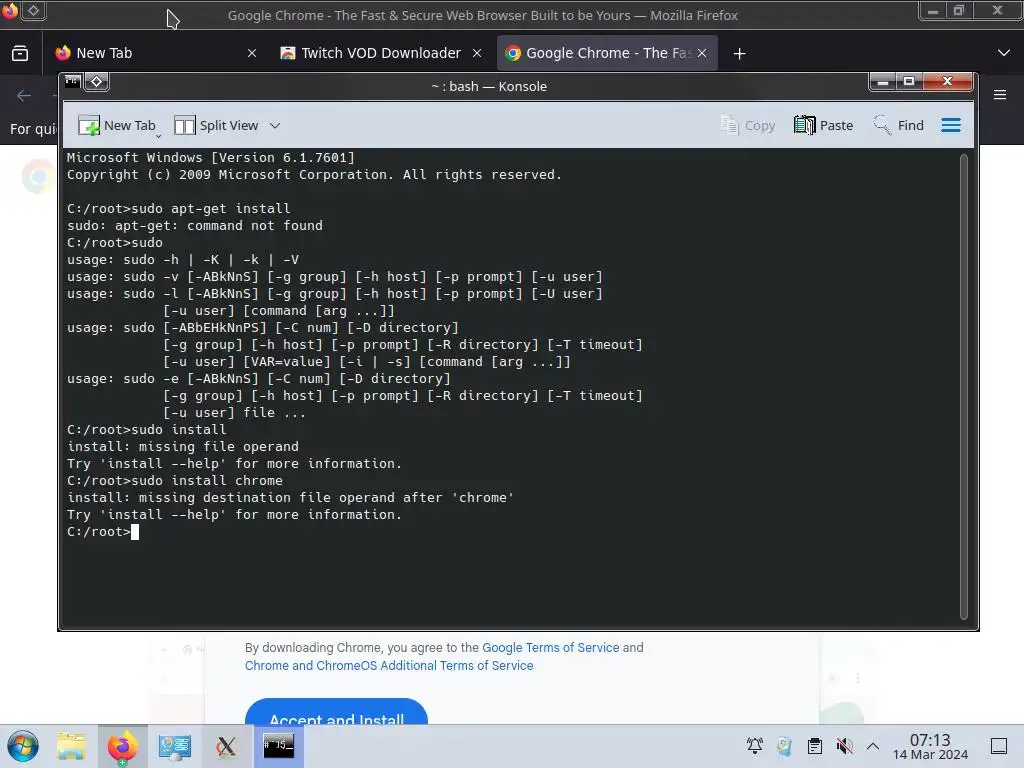Click the tray updates icon
This screenshot has width=1024, height=768.
784,746
